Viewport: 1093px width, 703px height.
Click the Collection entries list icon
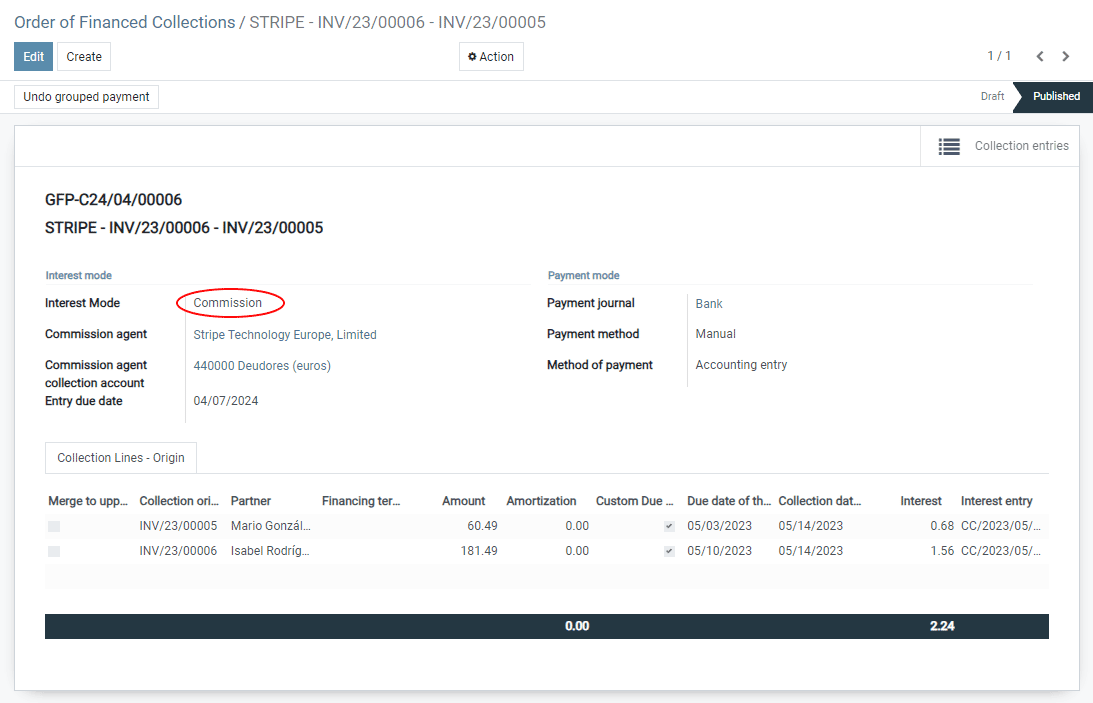[x=949, y=146]
